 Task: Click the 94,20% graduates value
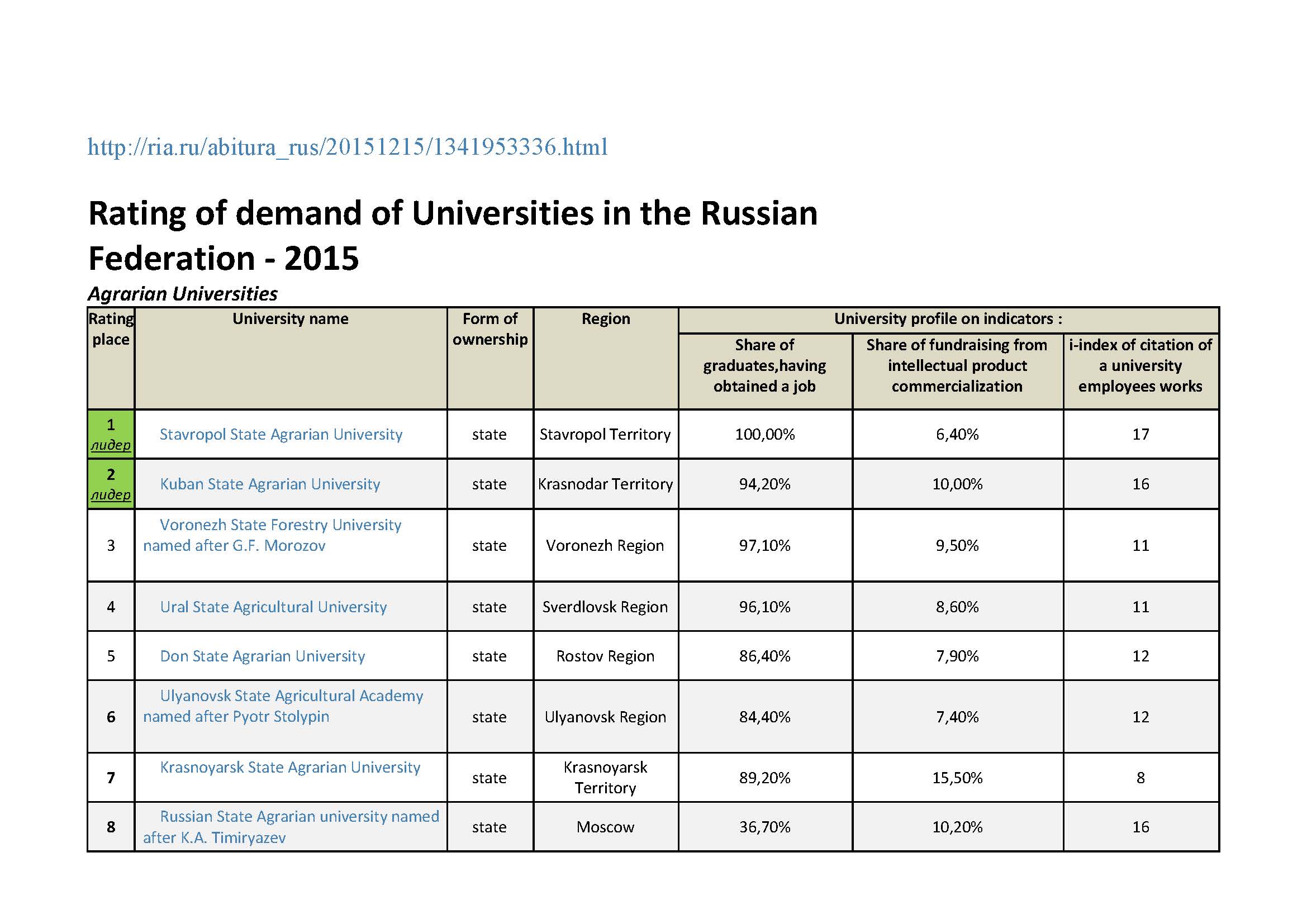coord(764,484)
